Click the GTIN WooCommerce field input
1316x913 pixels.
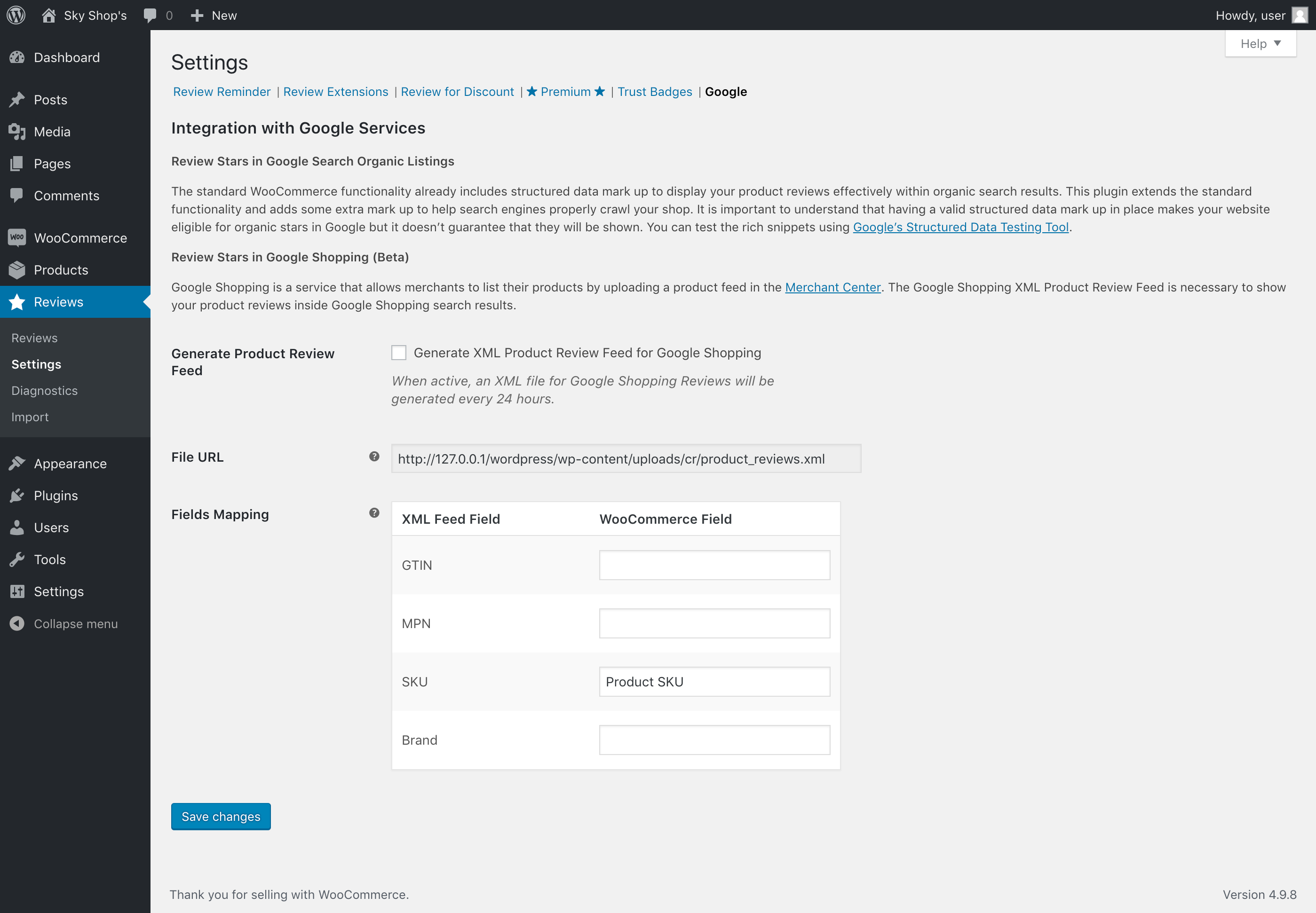(714, 565)
